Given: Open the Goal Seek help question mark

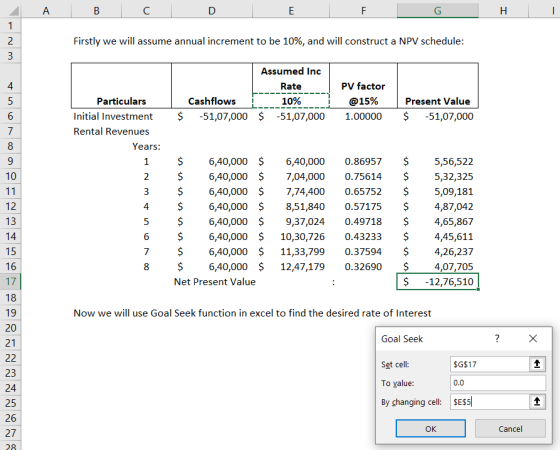Looking at the screenshot, I should coord(497,338).
